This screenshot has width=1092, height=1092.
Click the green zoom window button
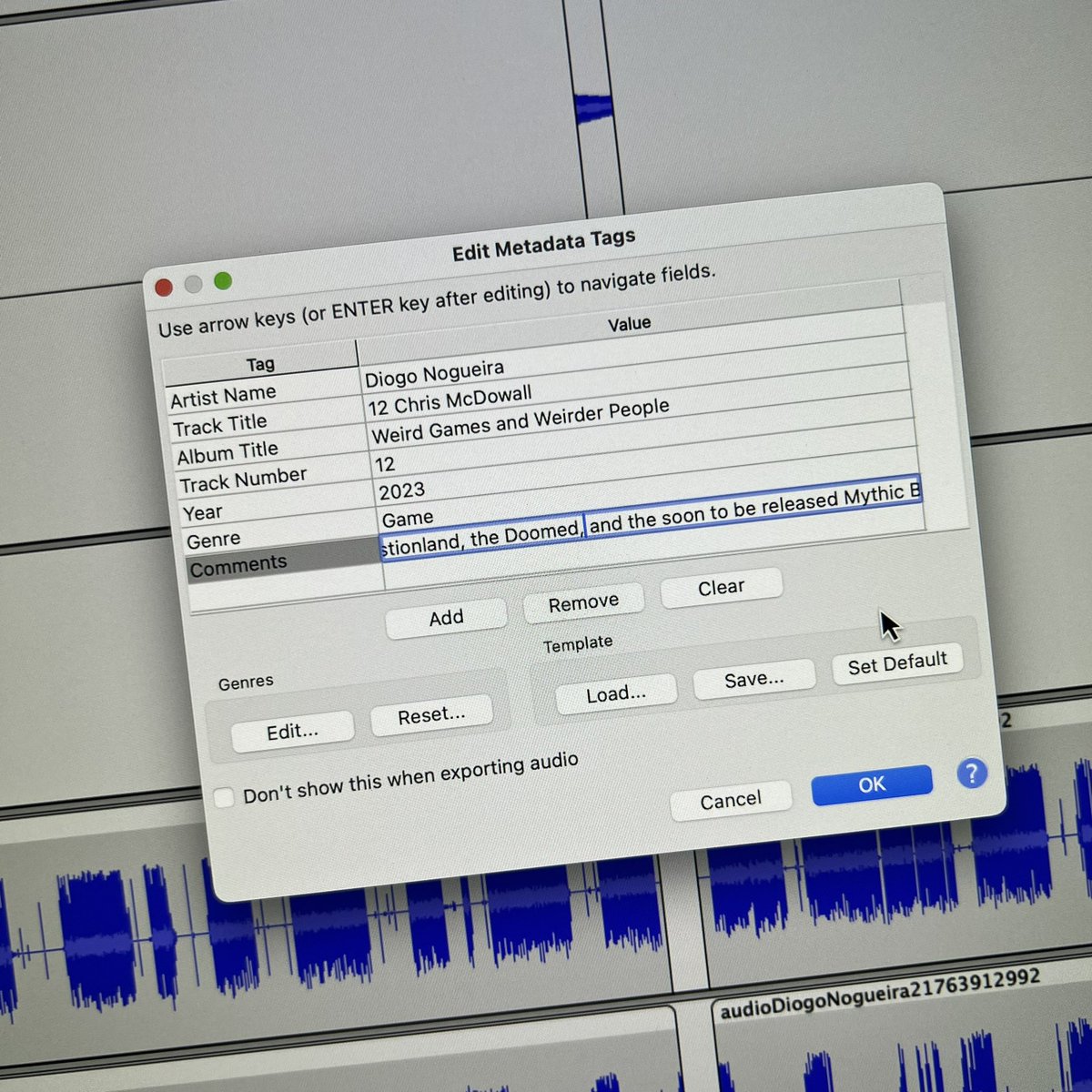coord(223,281)
